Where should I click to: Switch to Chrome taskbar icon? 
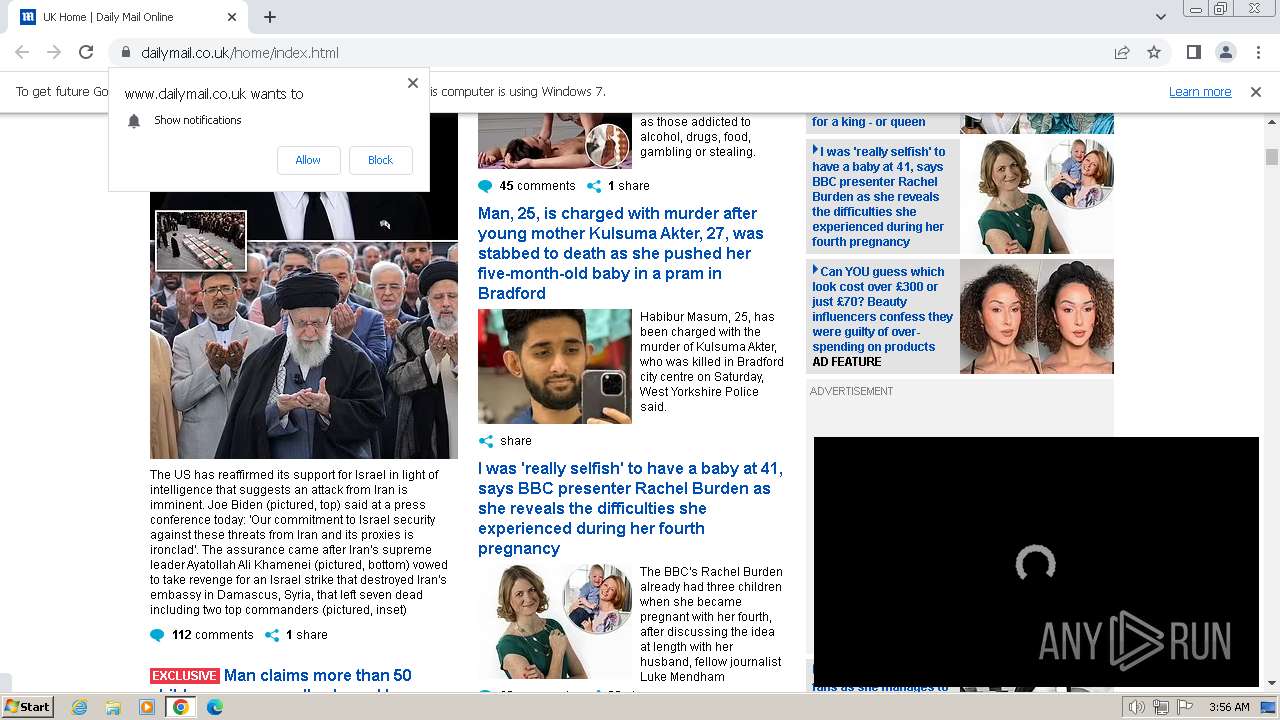(181, 707)
